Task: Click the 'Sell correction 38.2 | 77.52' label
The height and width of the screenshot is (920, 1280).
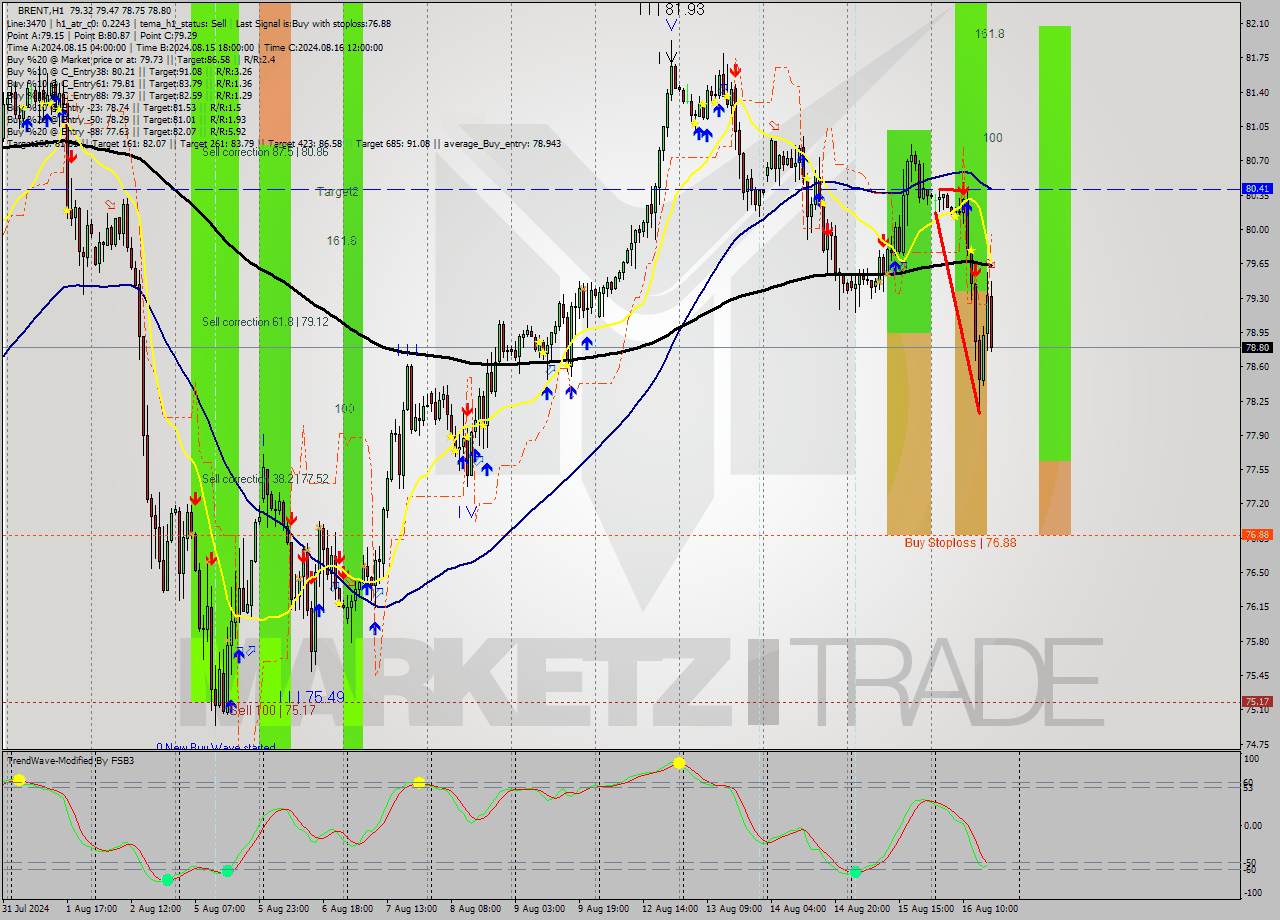Action: click(x=265, y=479)
